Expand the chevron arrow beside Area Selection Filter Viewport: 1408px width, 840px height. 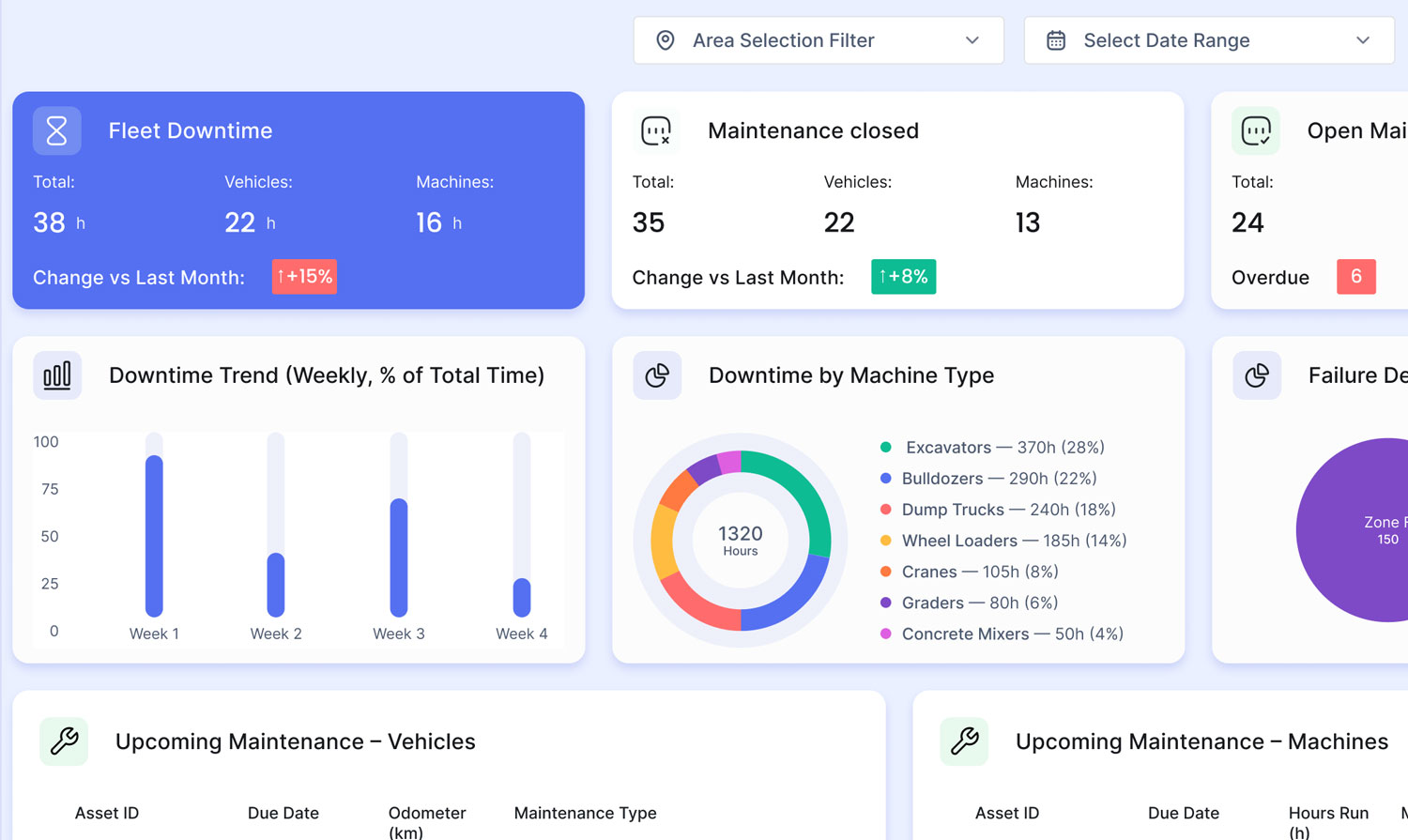pos(972,40)
